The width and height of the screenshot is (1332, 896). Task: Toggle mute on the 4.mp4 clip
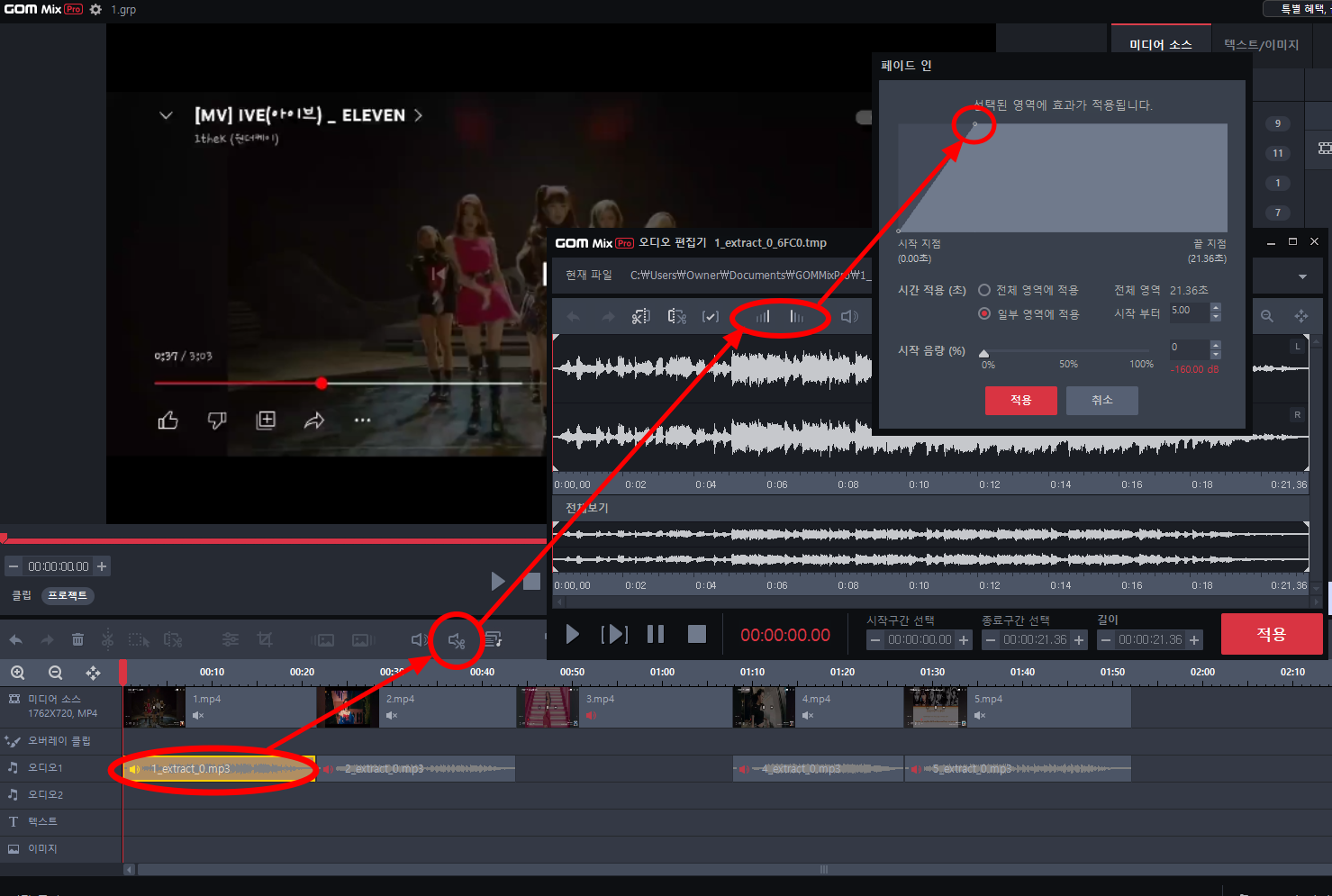tap(808, 716)
